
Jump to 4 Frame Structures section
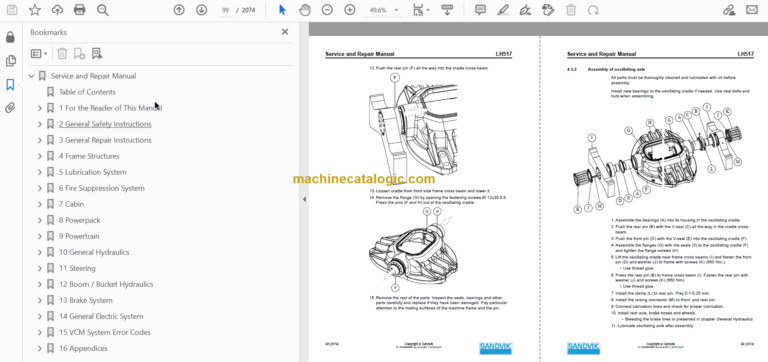(89, 156)
